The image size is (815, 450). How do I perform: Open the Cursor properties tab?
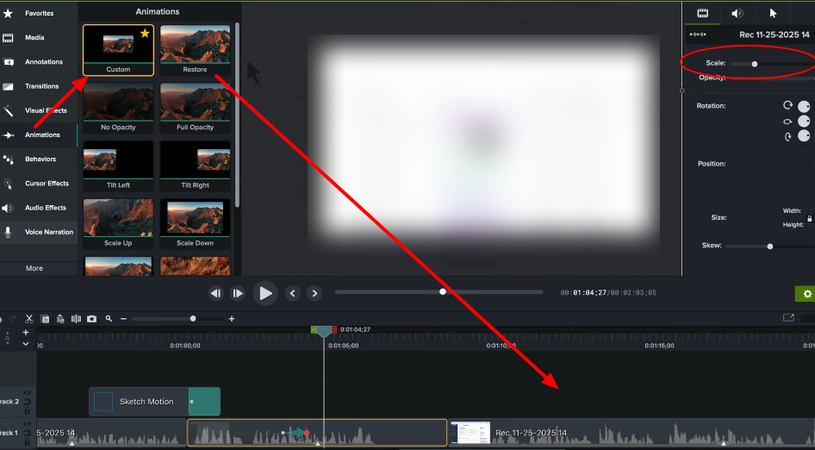773,14
